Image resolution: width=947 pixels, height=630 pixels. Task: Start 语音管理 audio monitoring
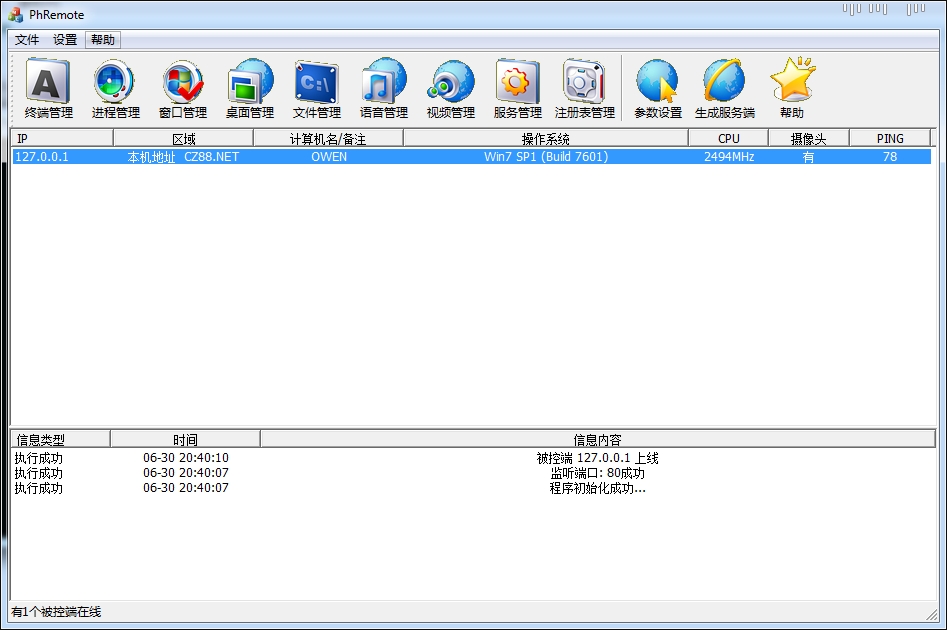[x=384, y=88]
